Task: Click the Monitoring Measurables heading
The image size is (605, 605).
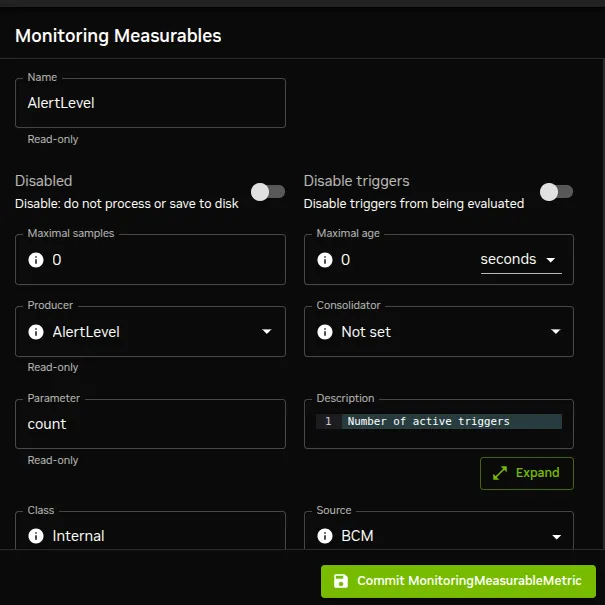Action: [x=118, y=36]
